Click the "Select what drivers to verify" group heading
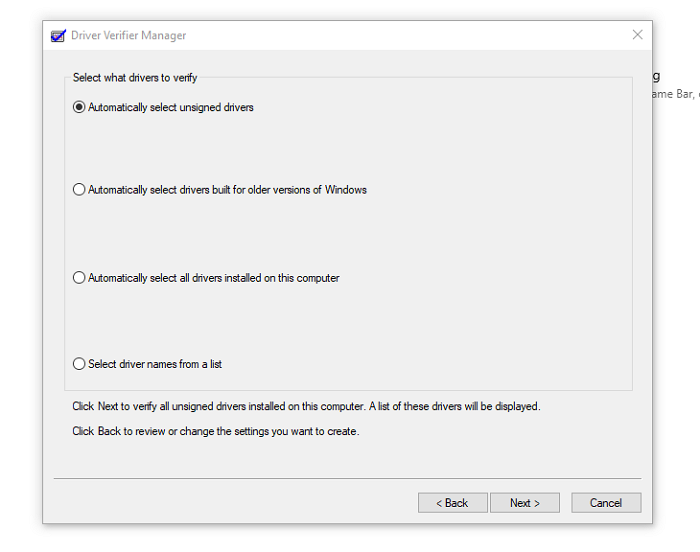 click(x=135, y=77)
